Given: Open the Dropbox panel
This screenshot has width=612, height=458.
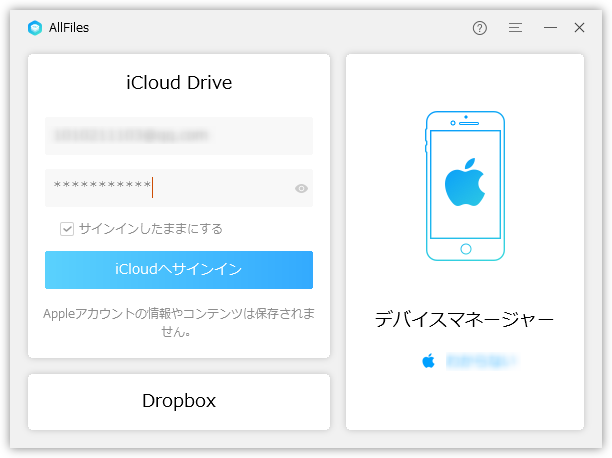Looking at the screenshot, I should 179,402.
